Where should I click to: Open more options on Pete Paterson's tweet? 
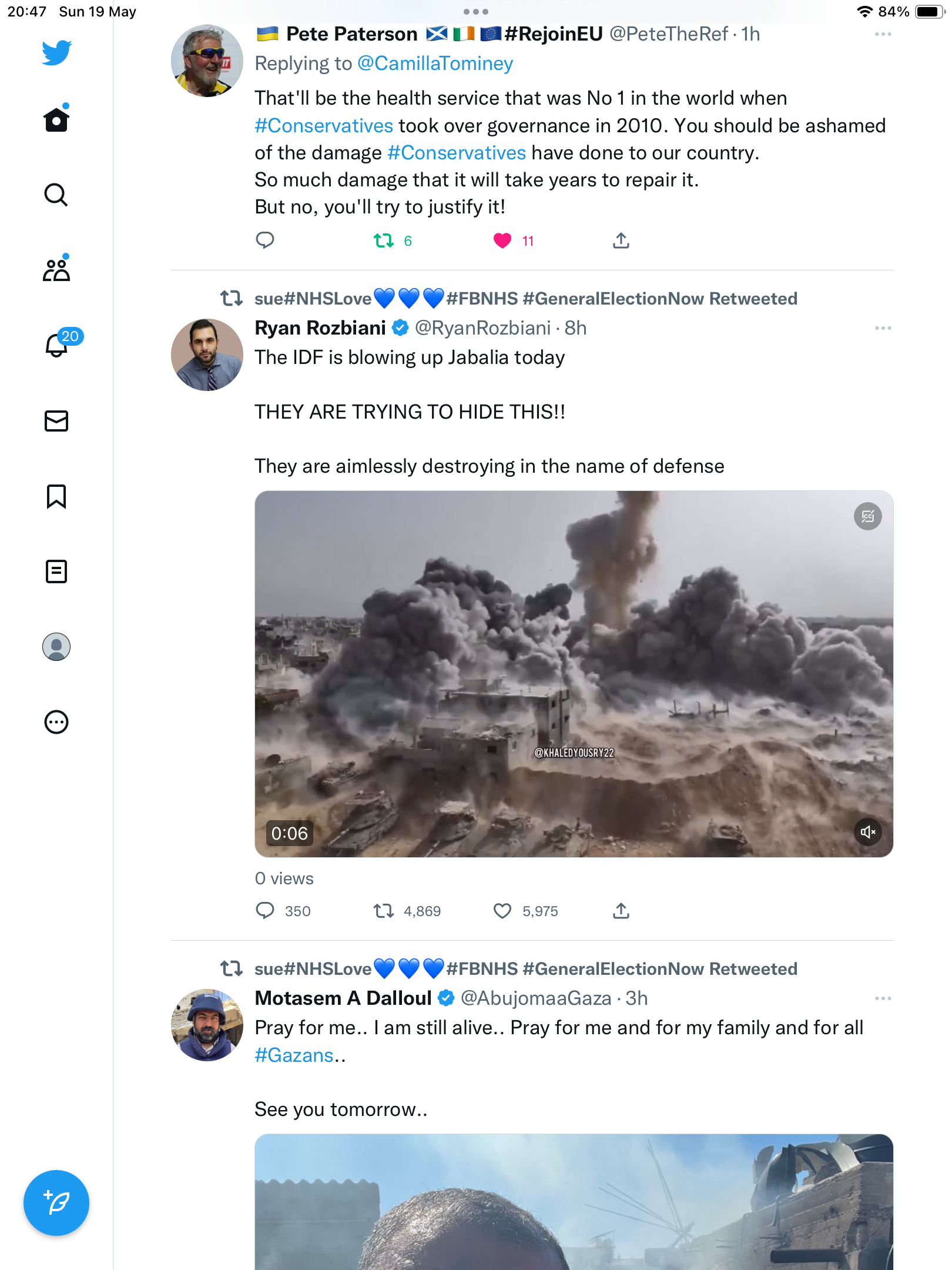[883, 35]
